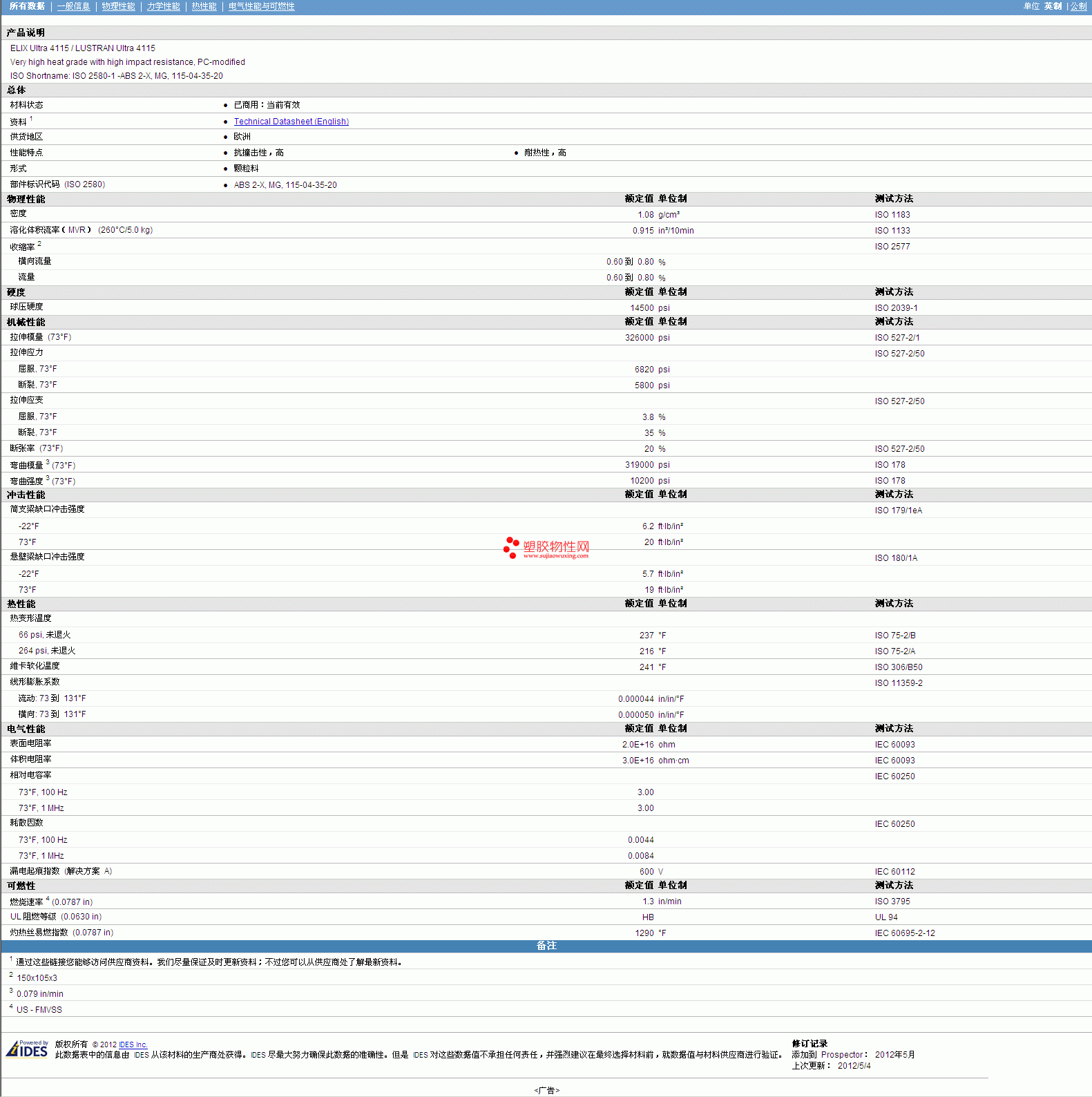
Task: Switch to the 一般信息 tab
Action: point(73,6)
